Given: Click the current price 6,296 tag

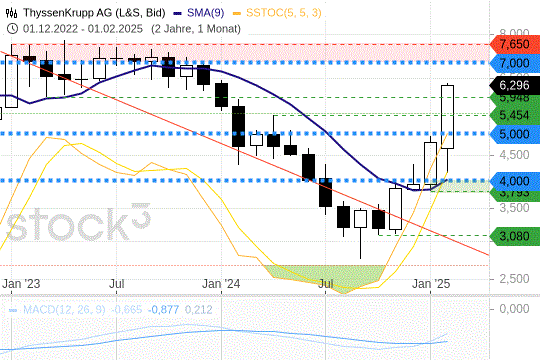Looking at the screenshot, I should (515, 85).
